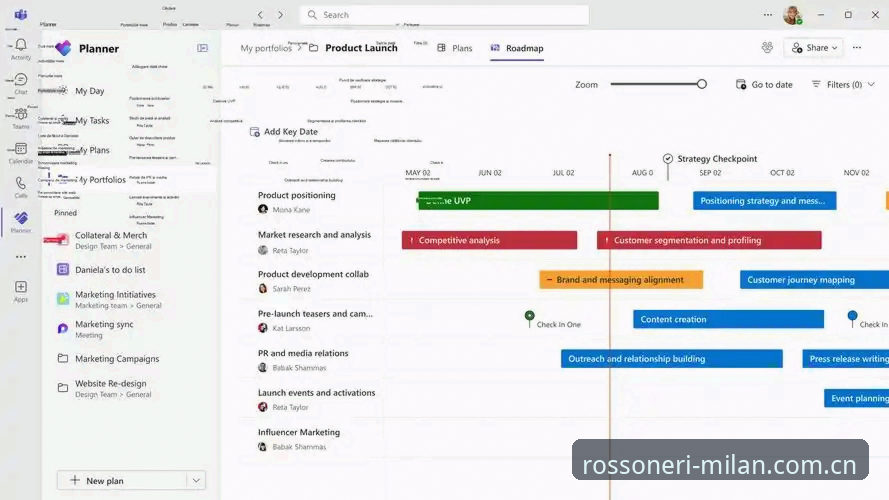Open the Competitive analysis task bar
The width and height of the screenshot is (889, 500).
489,240
